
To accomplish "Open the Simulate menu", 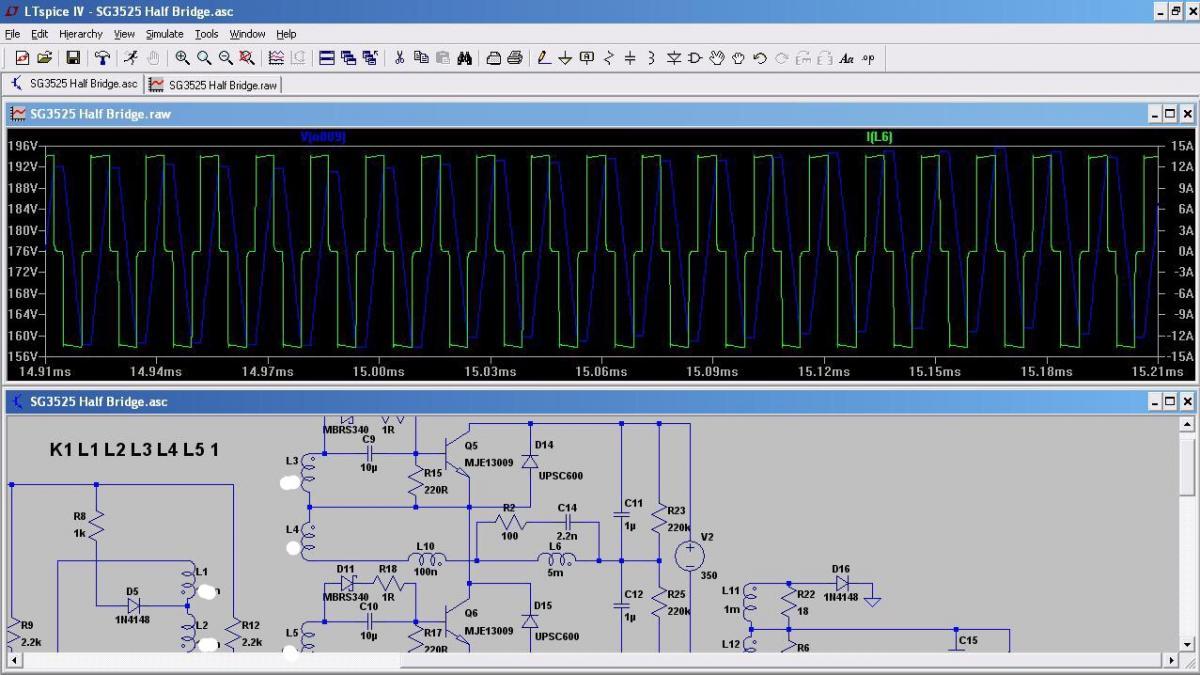I will [165, 34].
